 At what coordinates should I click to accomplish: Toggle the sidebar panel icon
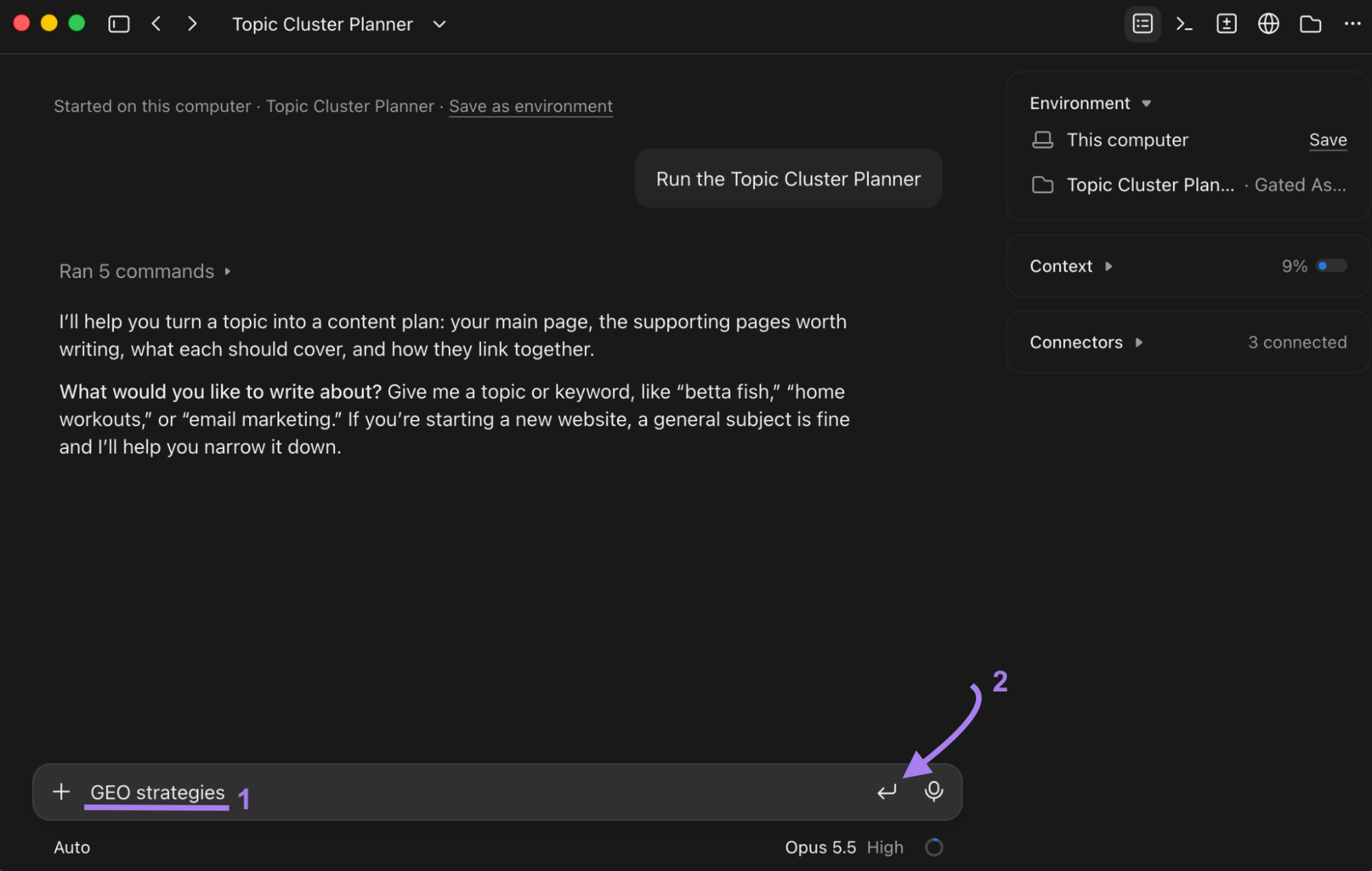tap(119, 24)
